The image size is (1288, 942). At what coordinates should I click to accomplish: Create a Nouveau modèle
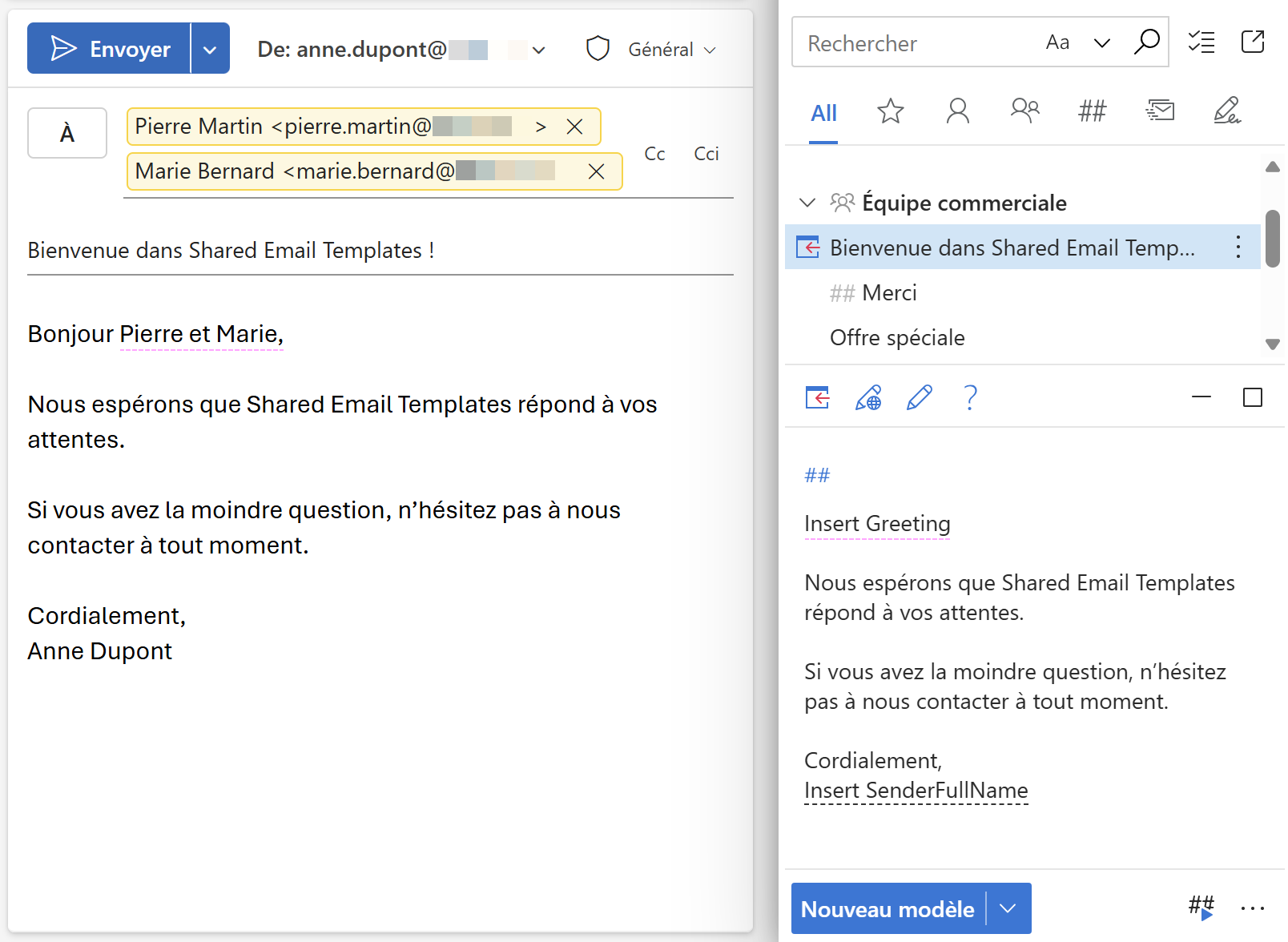(x=888, y=909)
